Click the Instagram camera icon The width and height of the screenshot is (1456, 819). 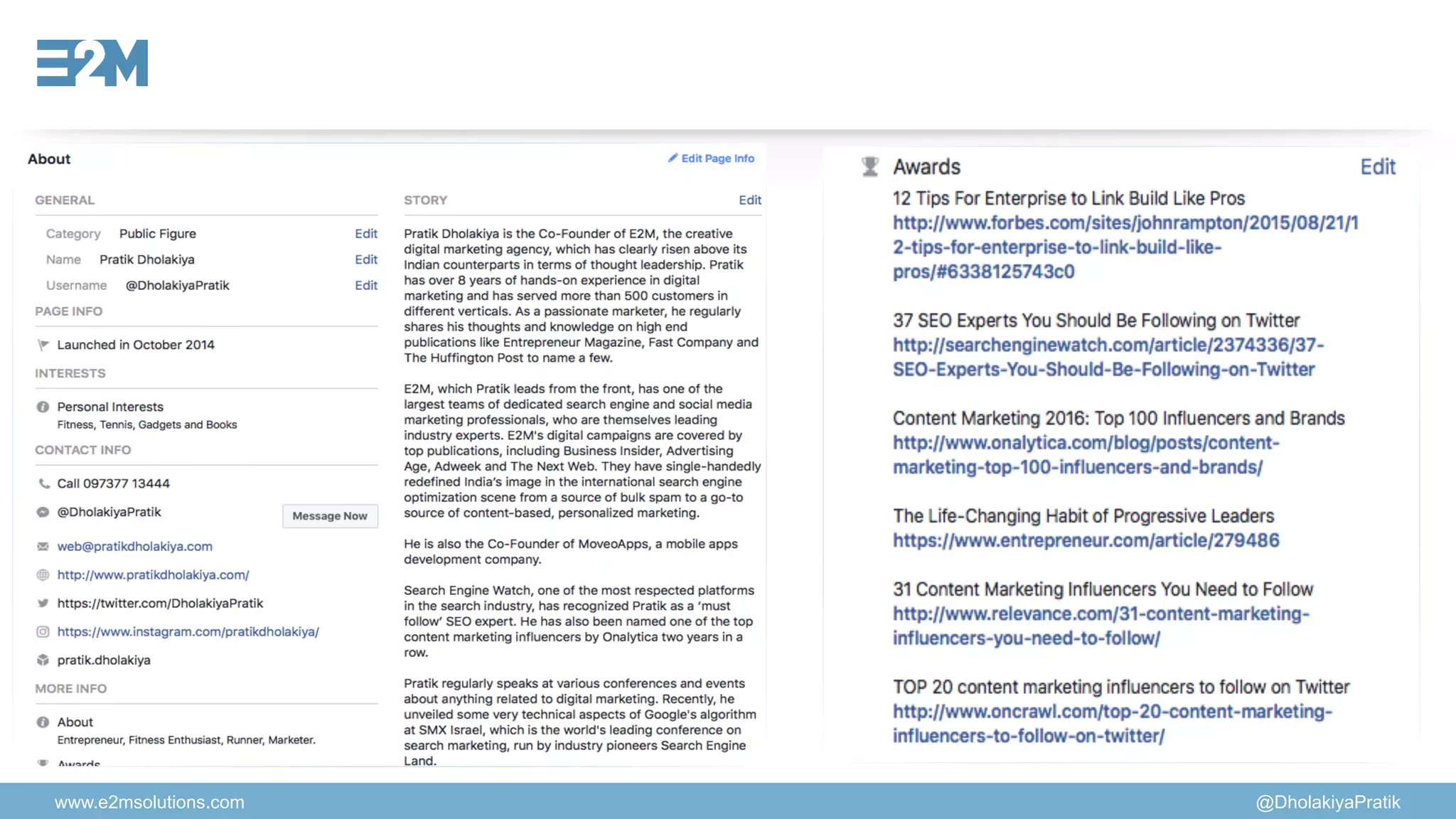[x=43, y=631]
